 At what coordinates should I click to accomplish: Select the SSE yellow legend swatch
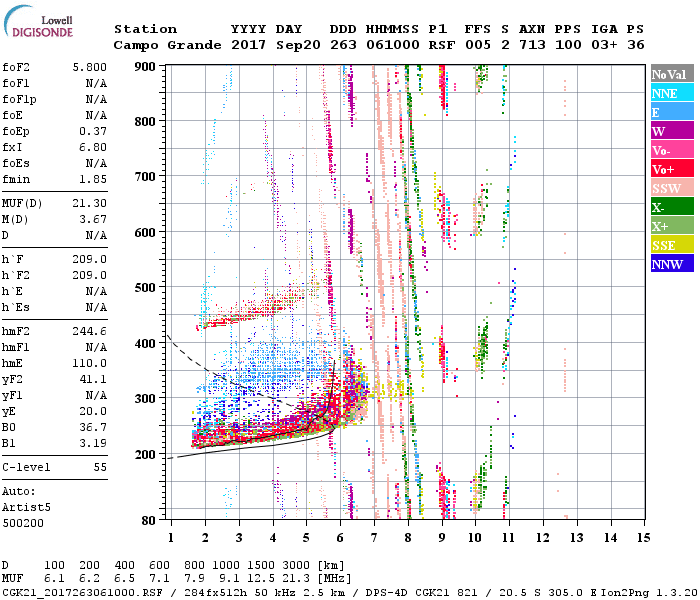pos(670,245)
